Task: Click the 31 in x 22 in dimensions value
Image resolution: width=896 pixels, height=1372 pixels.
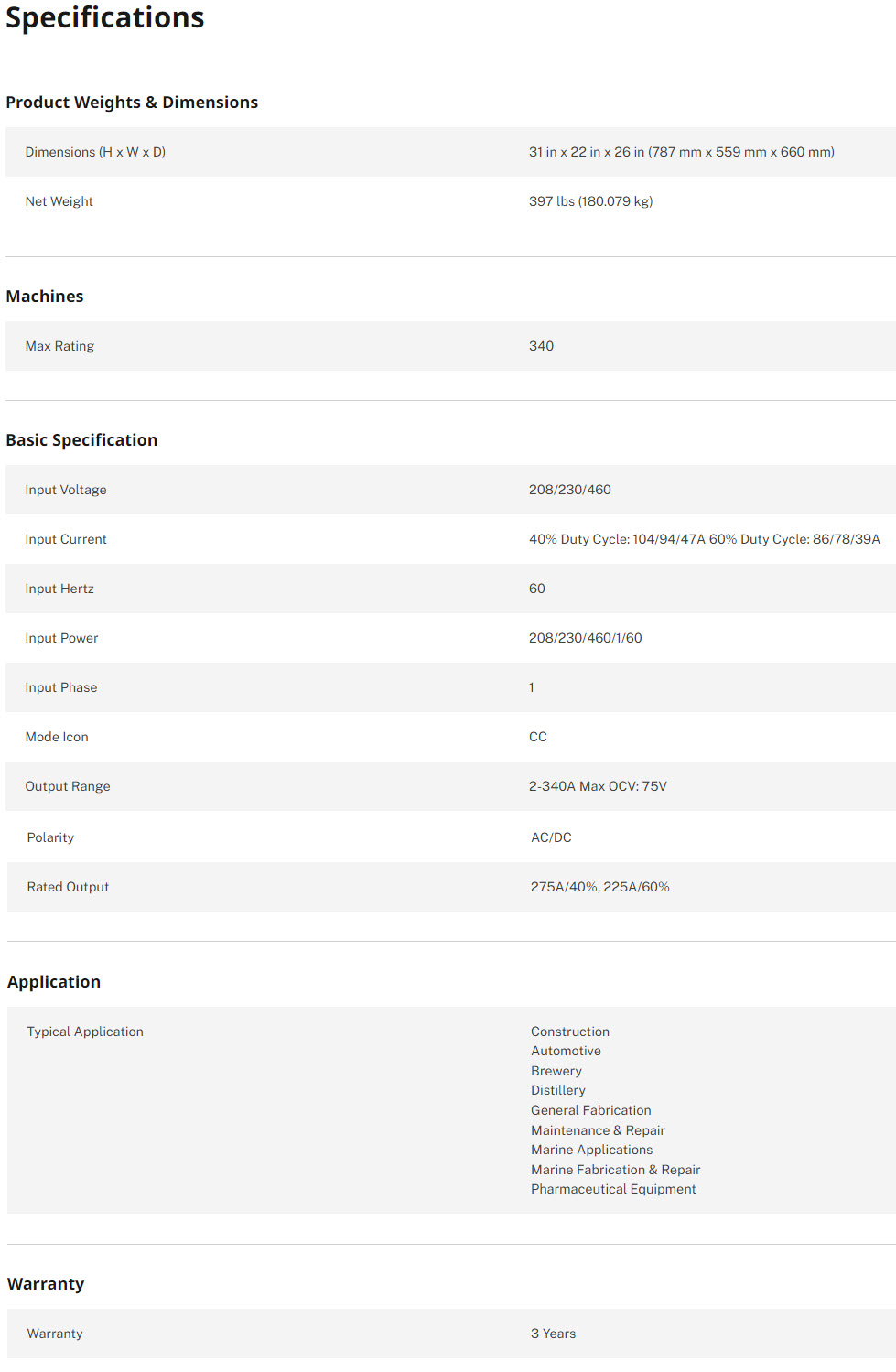Action: (x=681, y=152)
